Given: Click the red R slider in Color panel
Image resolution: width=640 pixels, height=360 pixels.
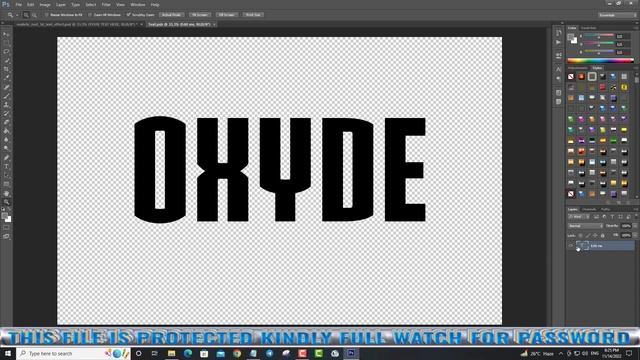Looking at the screenshot, I should pyautogui.click(x=599, y=36).
